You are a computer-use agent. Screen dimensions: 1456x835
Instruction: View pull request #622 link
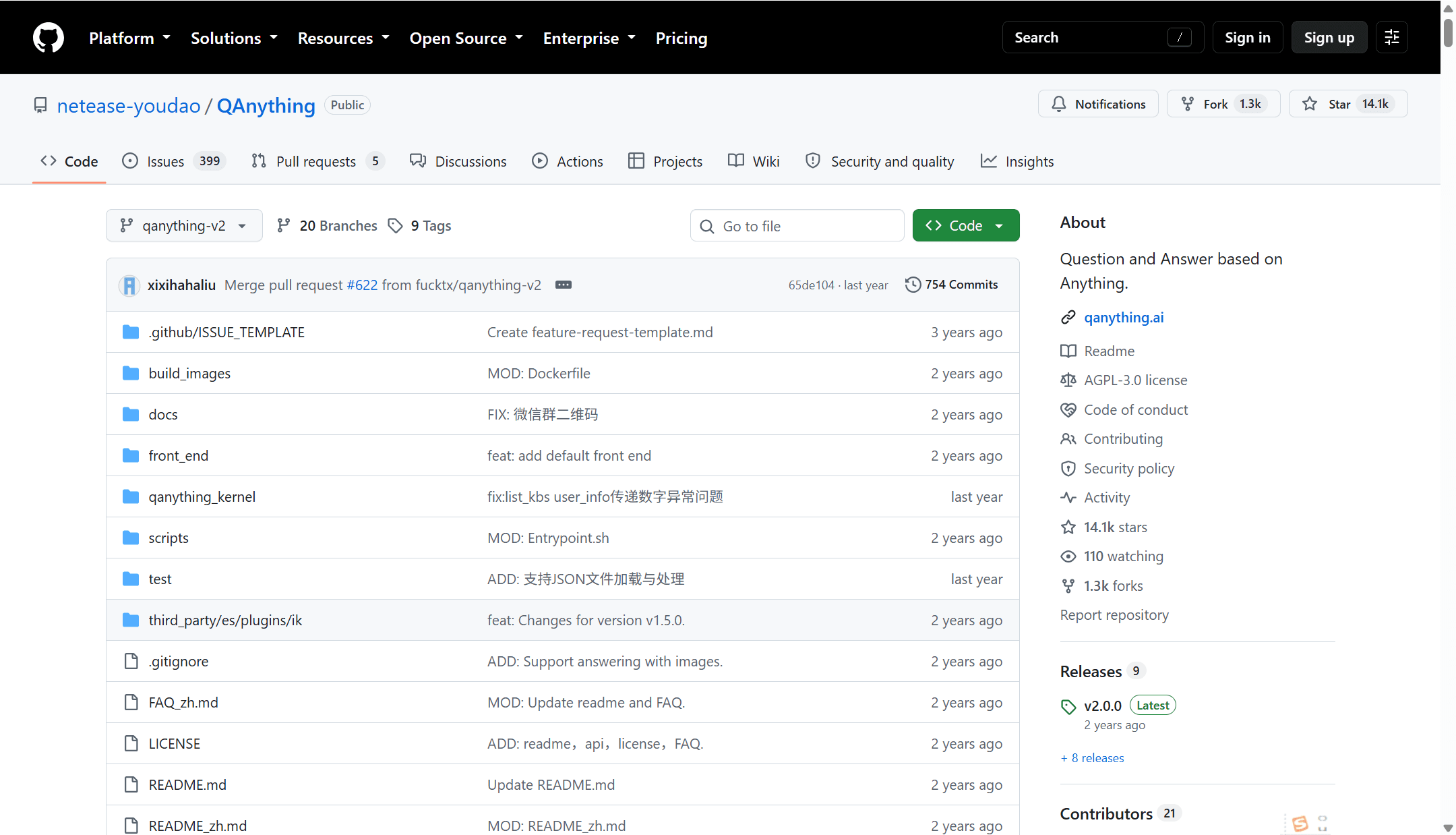click(x=362, y=285)
